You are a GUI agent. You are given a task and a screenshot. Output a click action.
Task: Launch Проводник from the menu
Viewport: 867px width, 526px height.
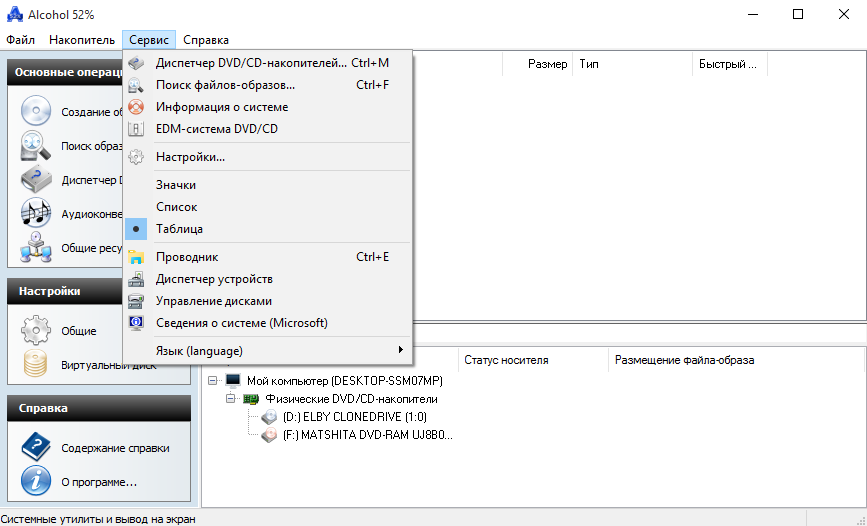point(268,257)
